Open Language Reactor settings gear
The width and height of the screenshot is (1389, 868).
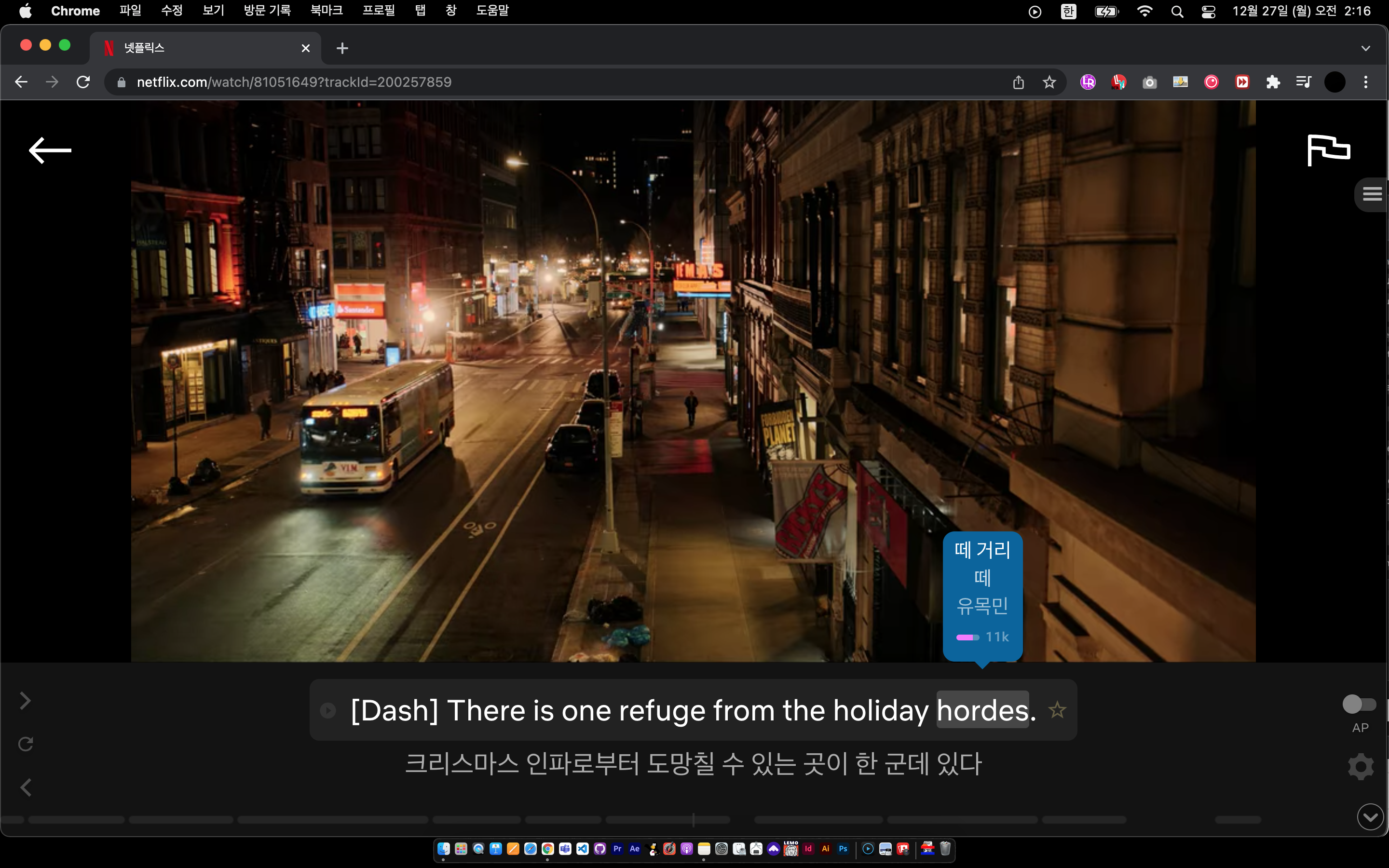click(x=1360, y=766)
